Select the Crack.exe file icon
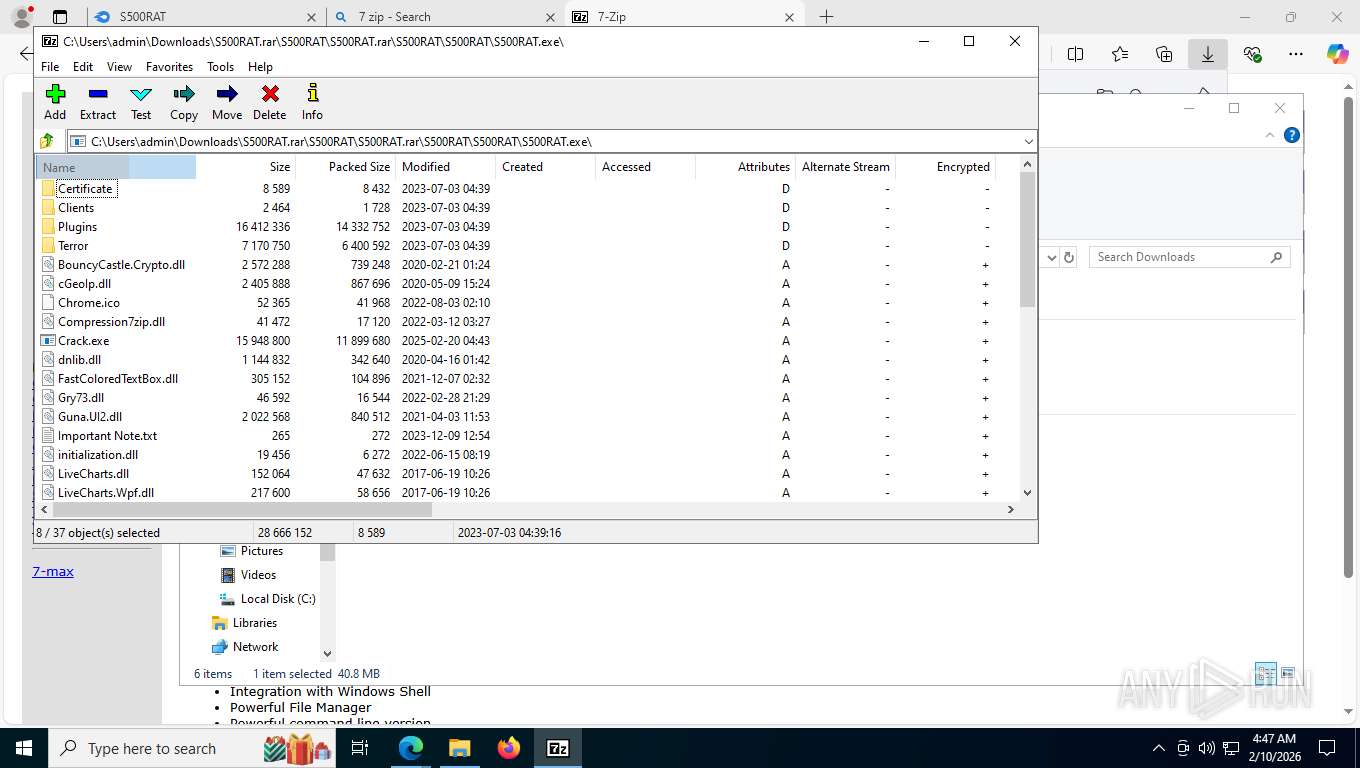 48,340
